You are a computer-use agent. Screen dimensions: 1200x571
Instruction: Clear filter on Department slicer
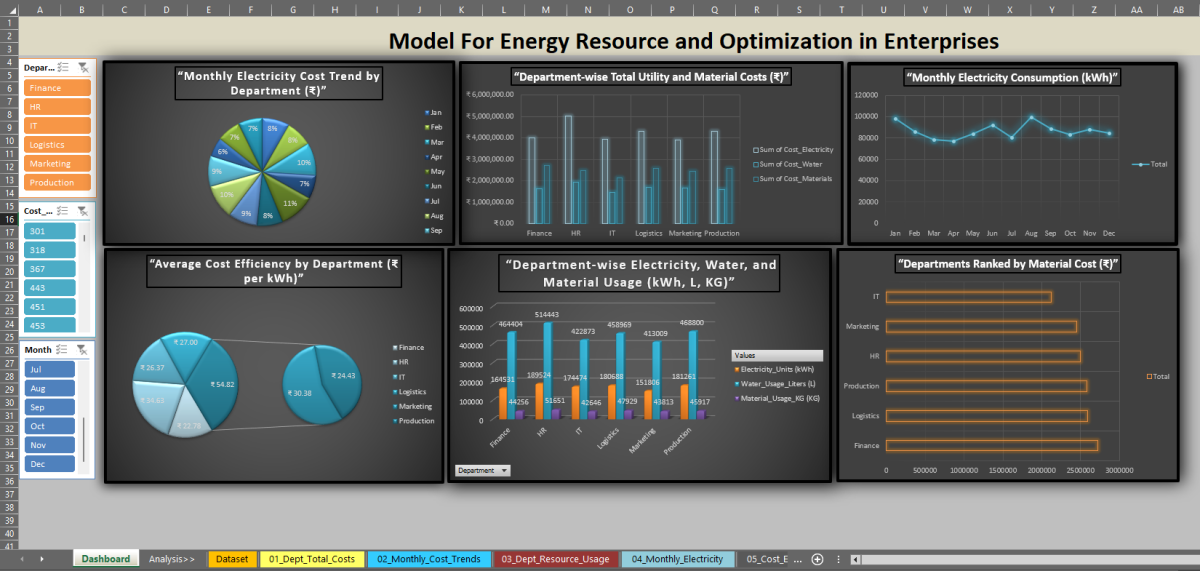(x=83, y=68)
